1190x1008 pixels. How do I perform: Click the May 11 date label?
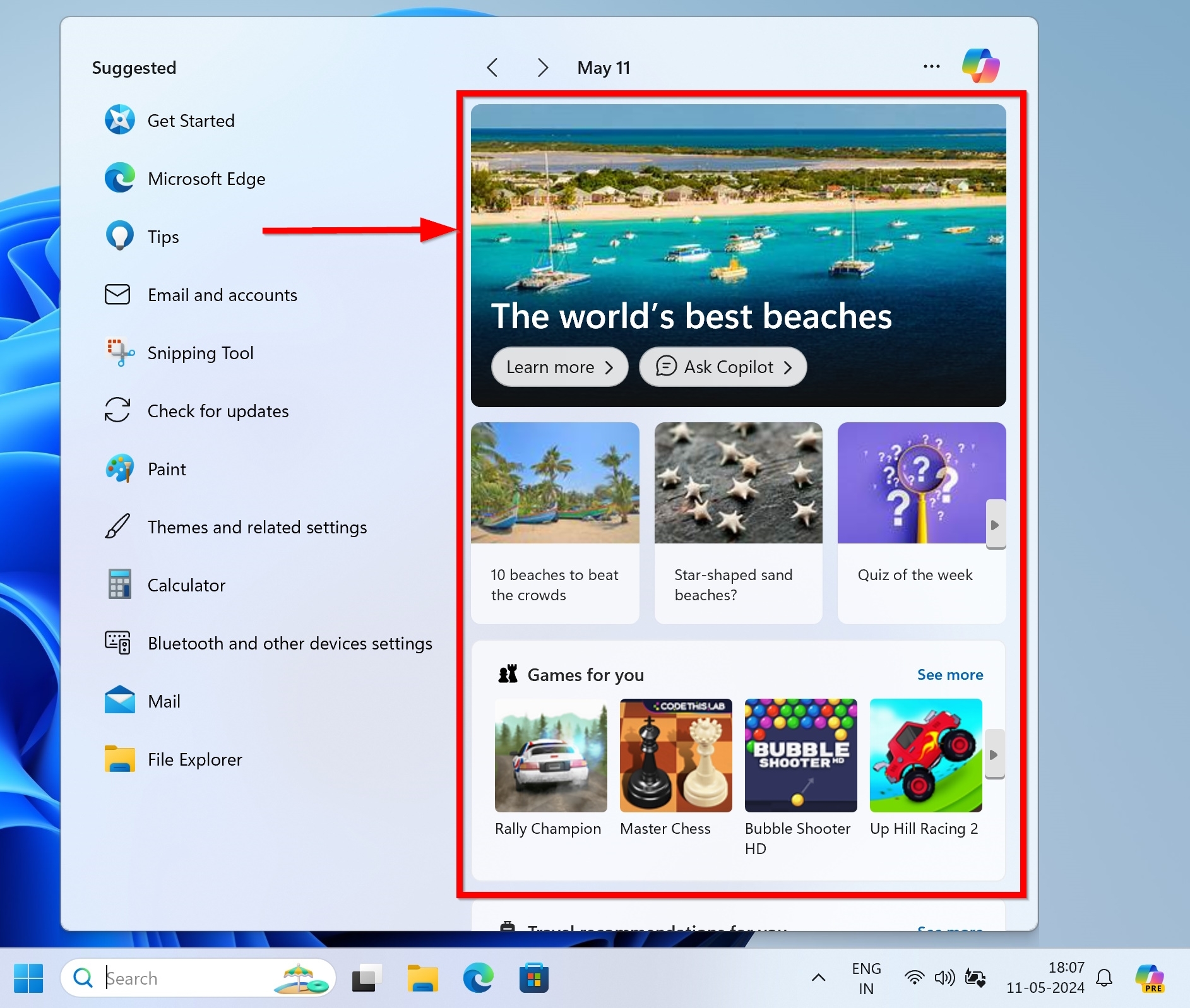click(x=604, y=68)
